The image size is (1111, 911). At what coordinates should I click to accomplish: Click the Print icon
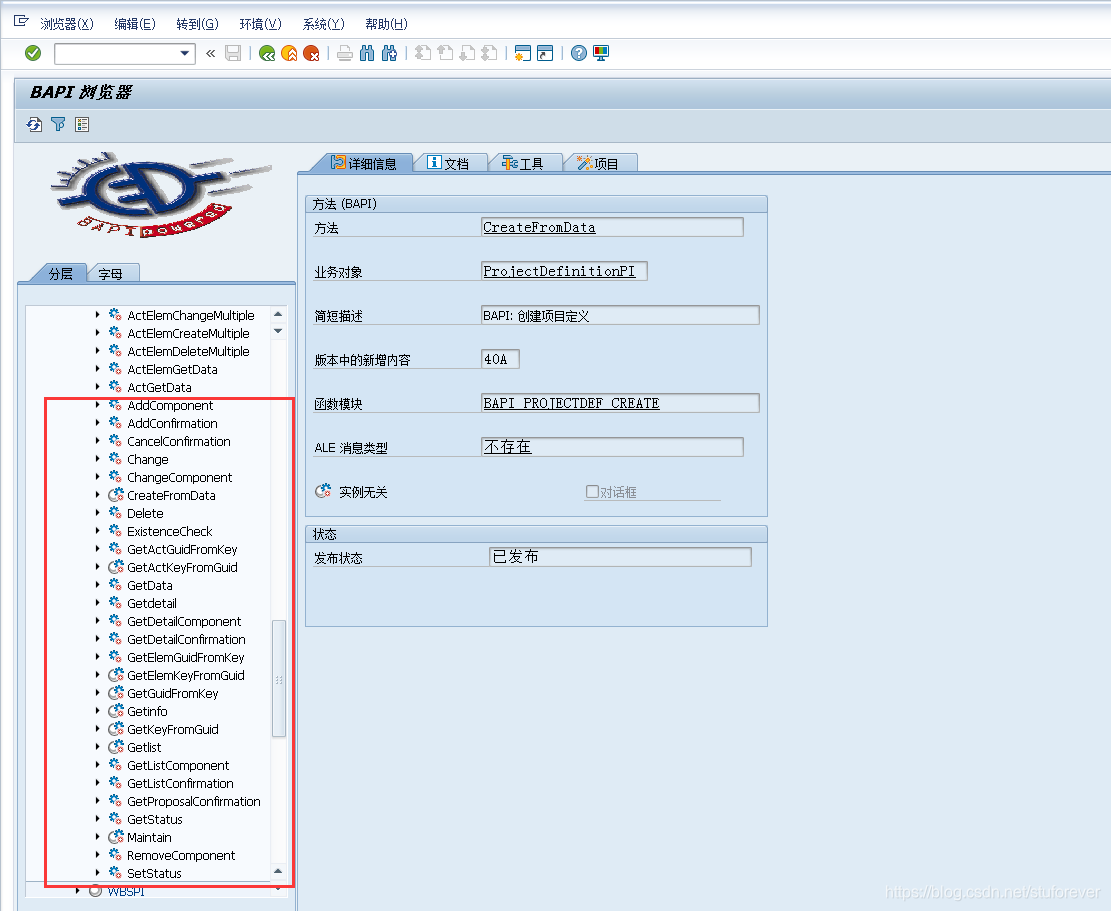(345, 53)
